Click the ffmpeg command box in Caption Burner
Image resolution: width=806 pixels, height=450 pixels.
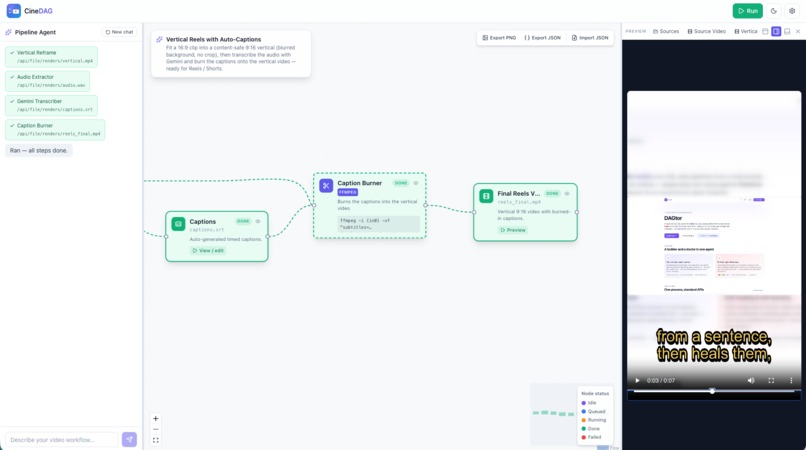(378, 224)
